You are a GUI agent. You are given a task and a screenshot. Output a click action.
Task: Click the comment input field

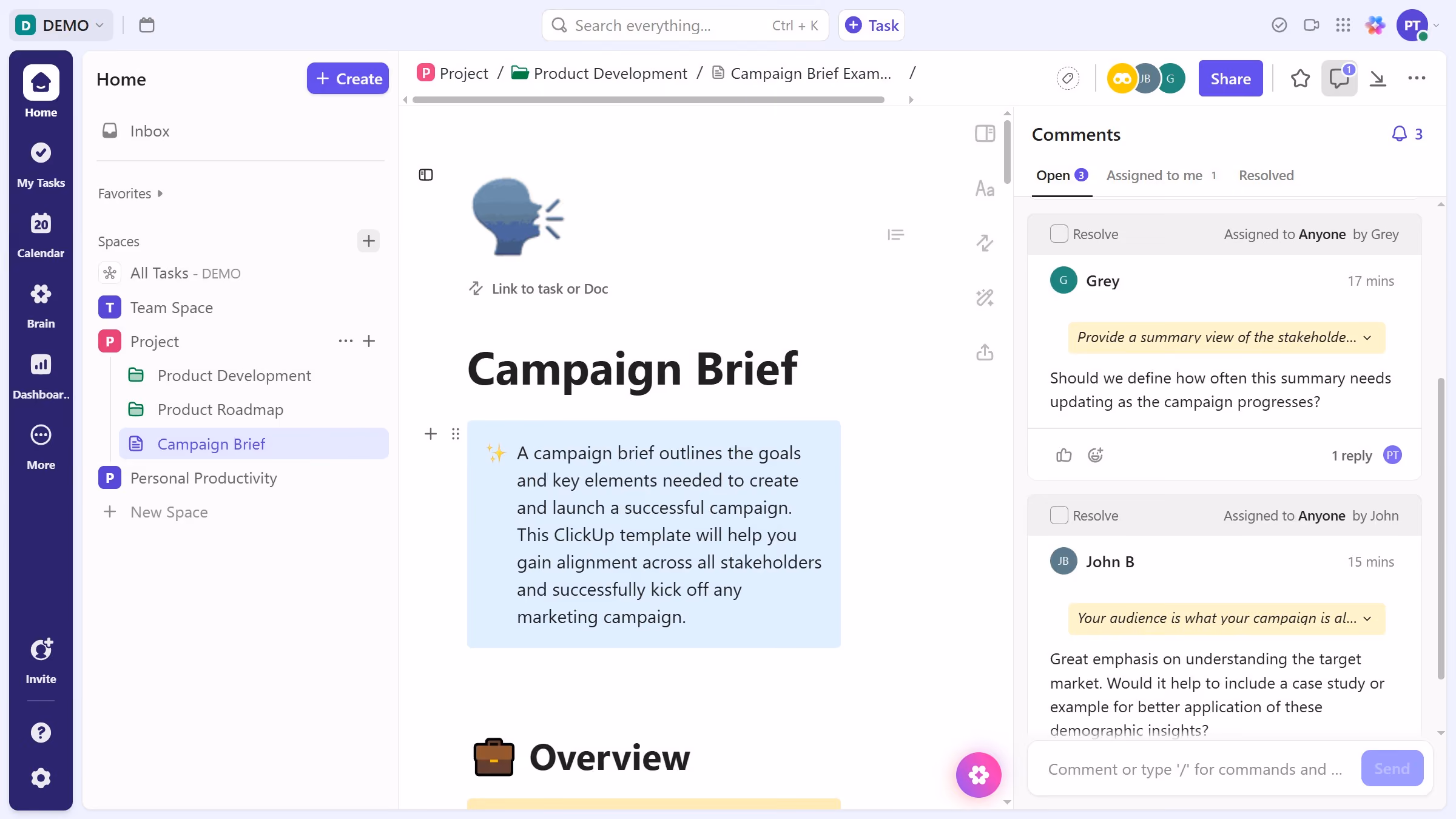[x=1195, y=769]
